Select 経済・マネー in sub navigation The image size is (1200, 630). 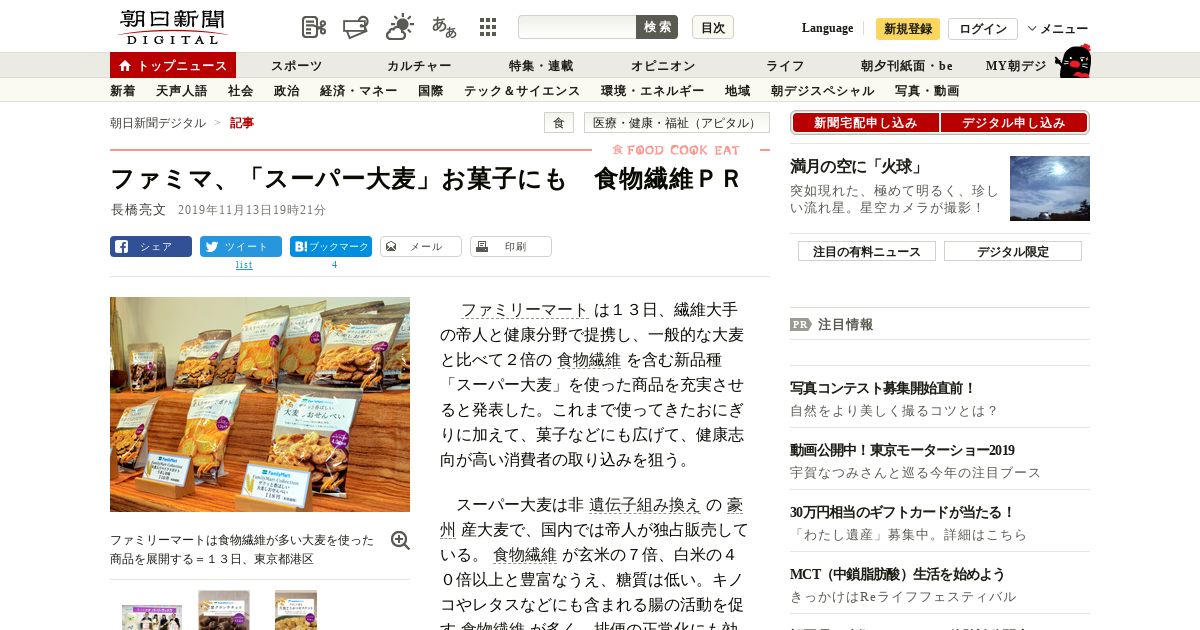pos(359,90)
